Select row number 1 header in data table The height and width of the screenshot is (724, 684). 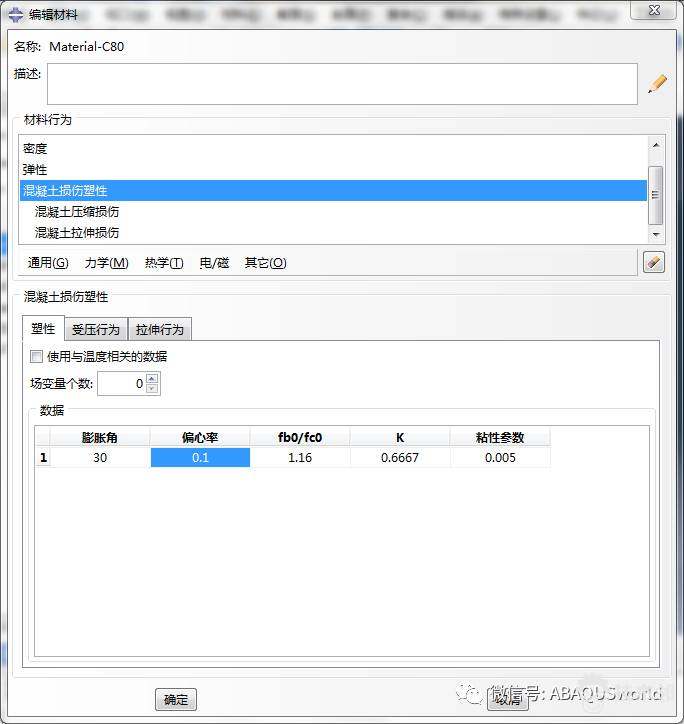point(43,458)
